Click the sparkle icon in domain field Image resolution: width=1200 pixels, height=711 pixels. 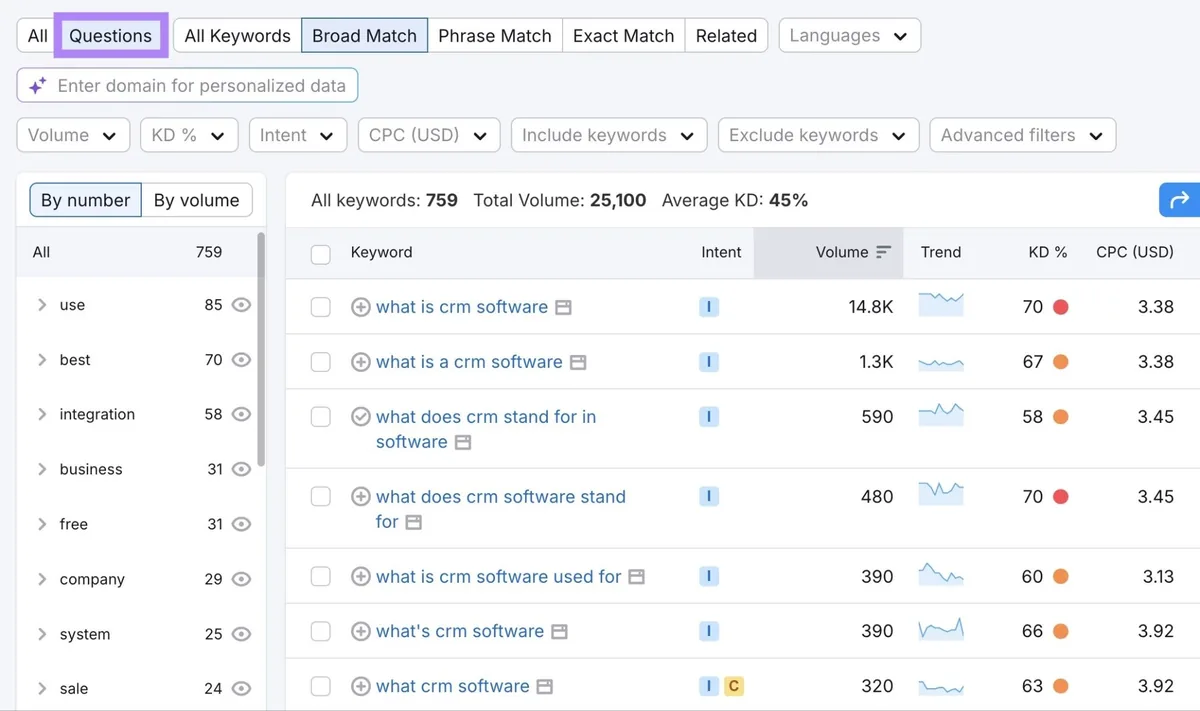pyautogui.click(x=37, y=86)
